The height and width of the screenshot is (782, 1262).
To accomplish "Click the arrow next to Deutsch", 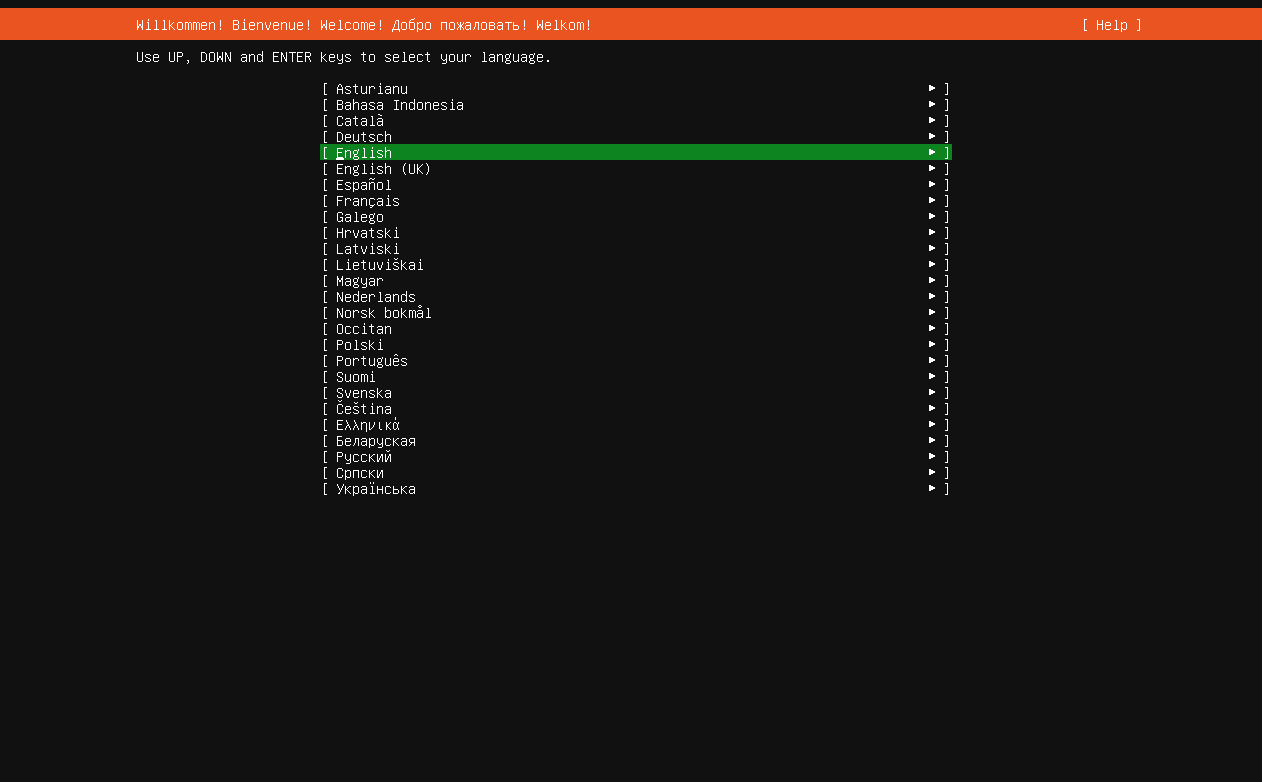I will coord(932,136).
